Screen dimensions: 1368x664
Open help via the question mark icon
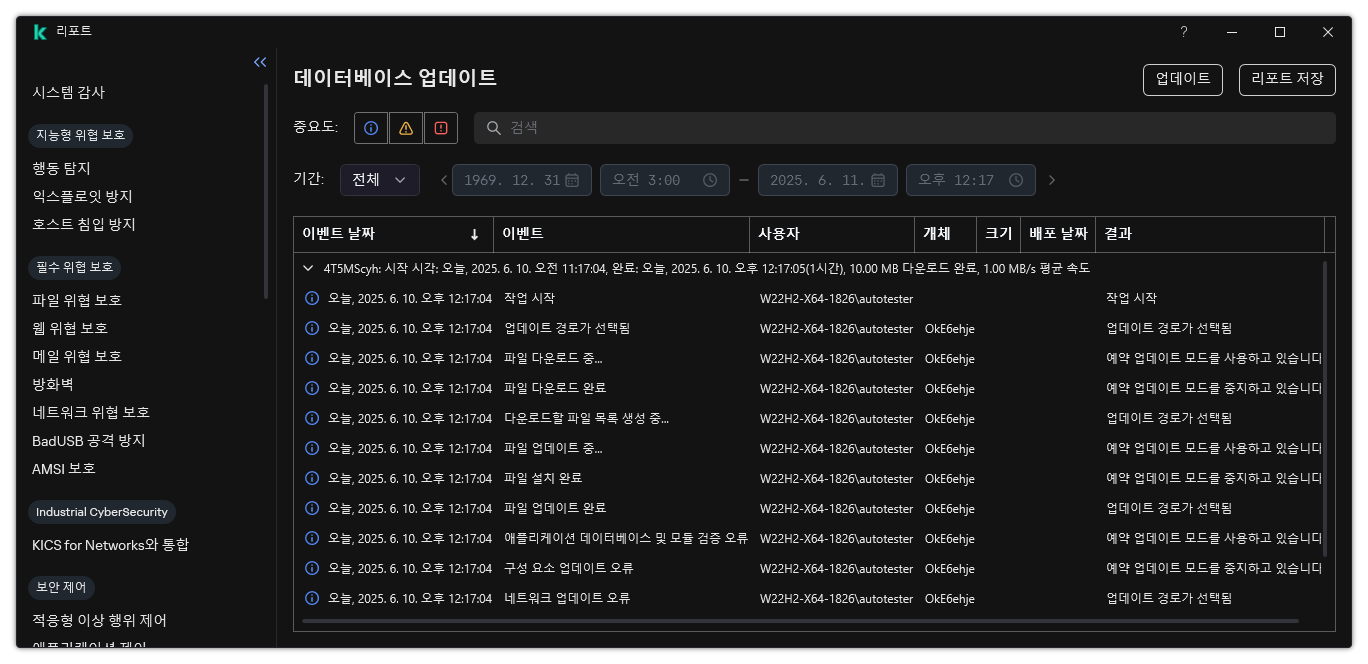click(1183, 32)
